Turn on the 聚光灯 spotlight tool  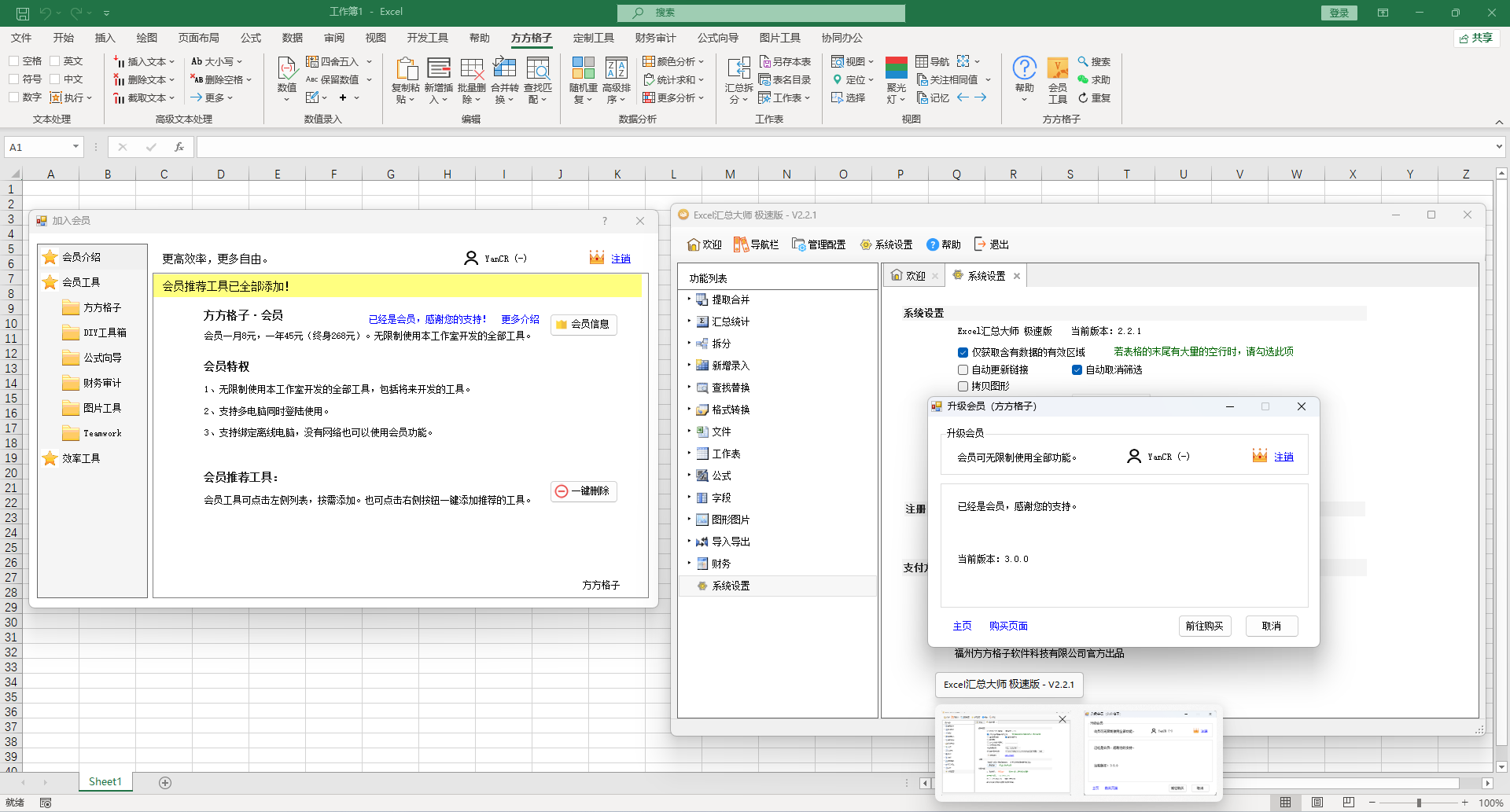click(x=897, y=80)
